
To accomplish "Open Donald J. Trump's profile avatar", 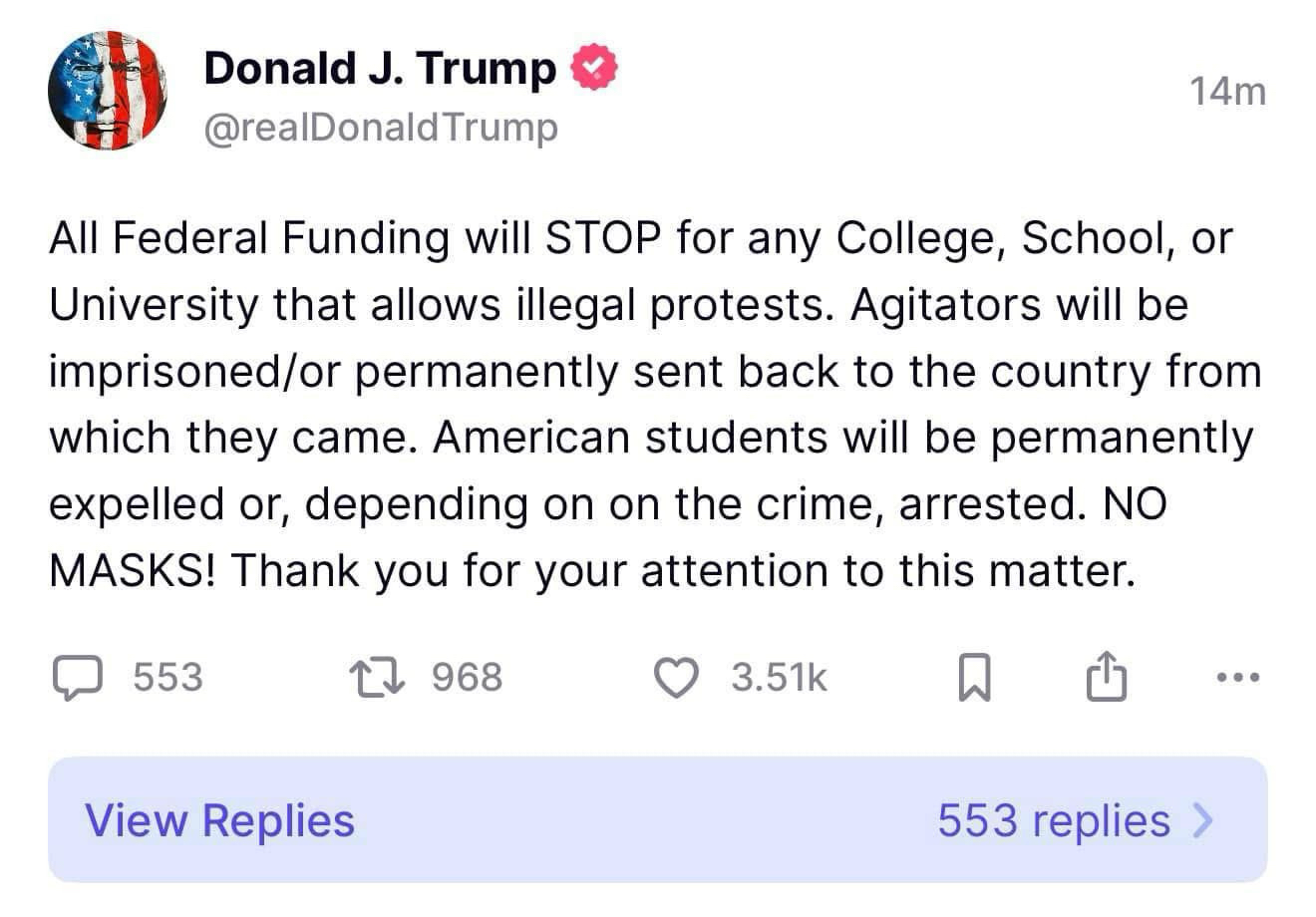I will (108, 91).
